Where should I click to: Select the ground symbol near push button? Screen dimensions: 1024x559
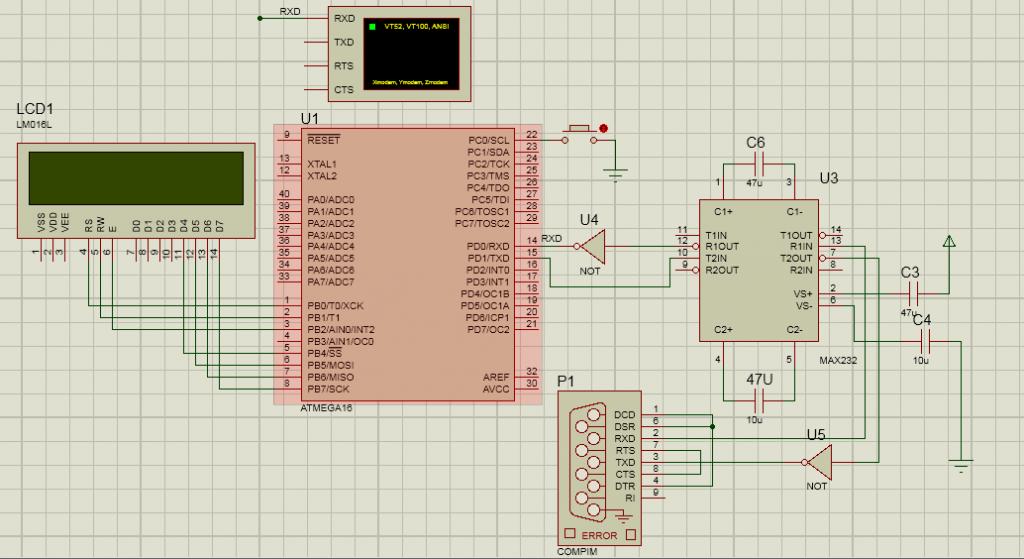point(617,173)
